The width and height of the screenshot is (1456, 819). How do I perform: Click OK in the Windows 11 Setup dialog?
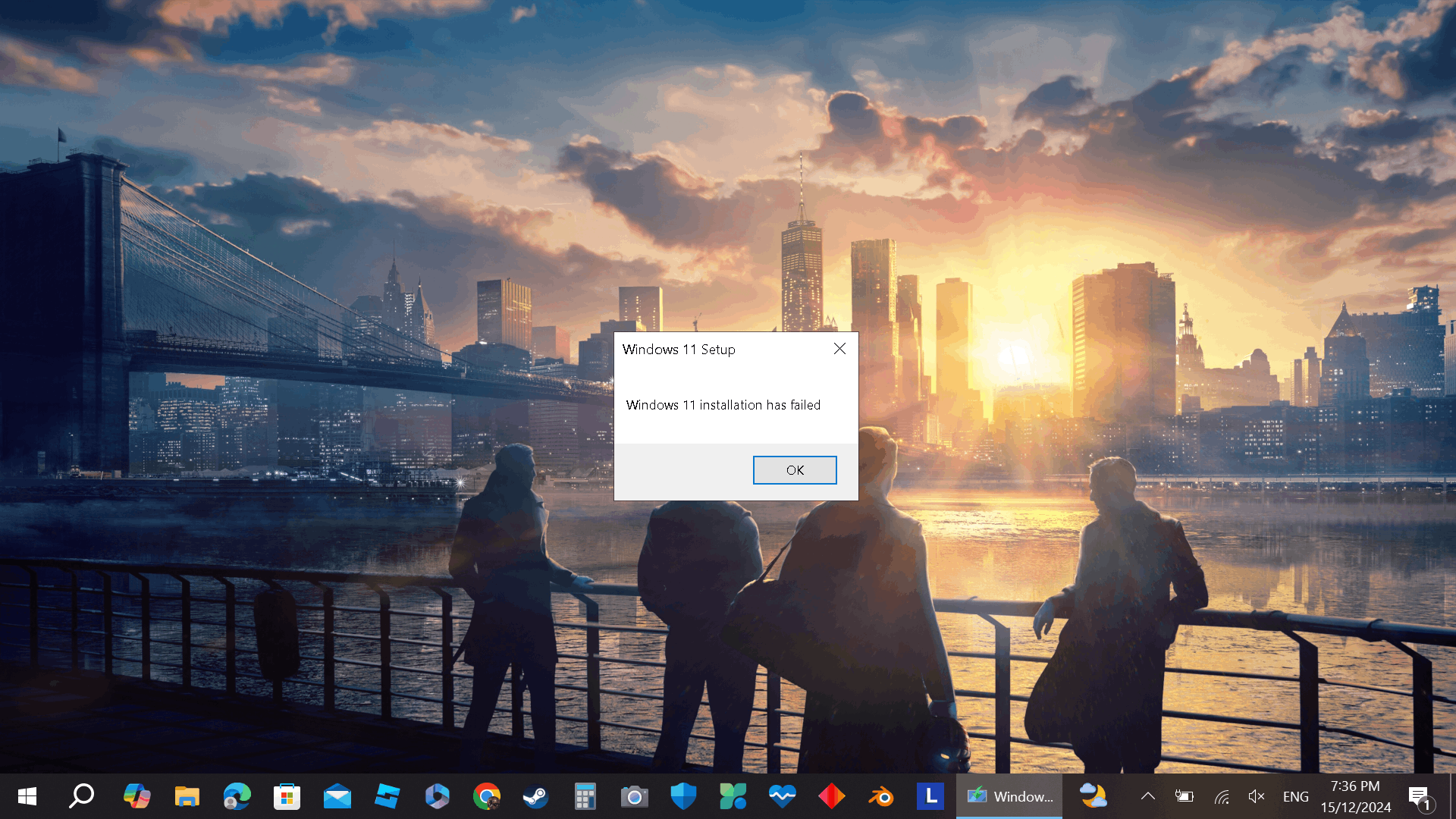point(794,470)
